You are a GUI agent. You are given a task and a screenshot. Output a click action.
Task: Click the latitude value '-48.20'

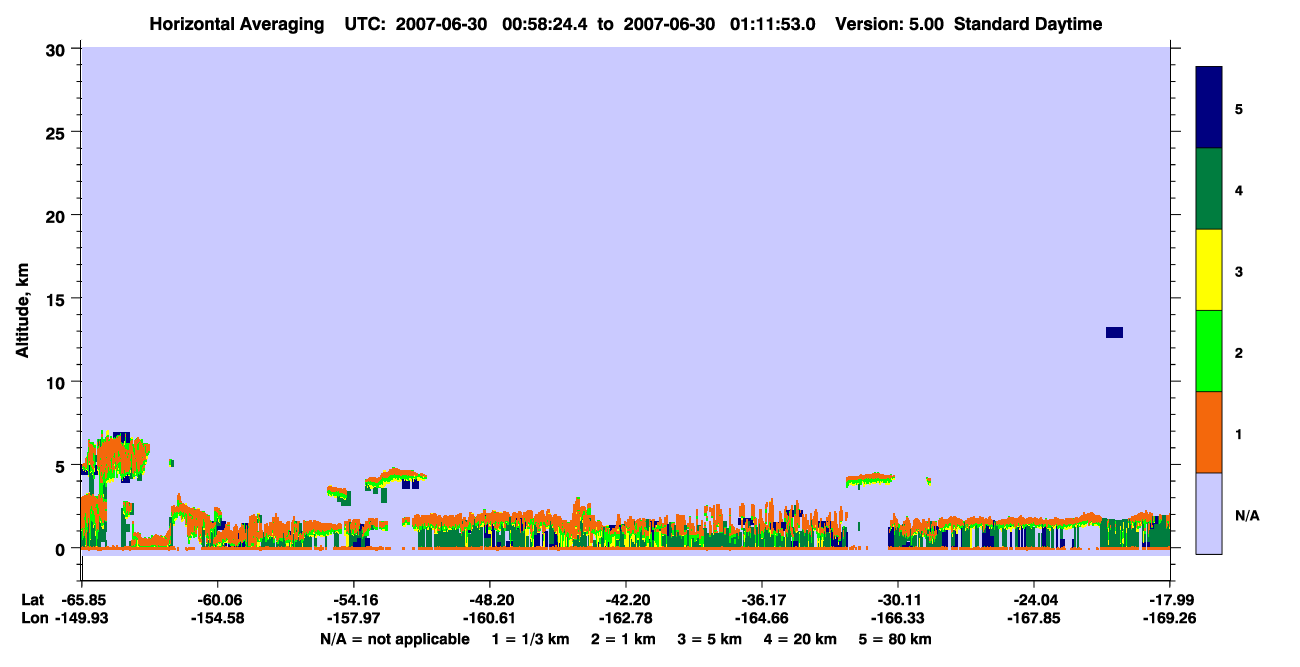point(489,600)
